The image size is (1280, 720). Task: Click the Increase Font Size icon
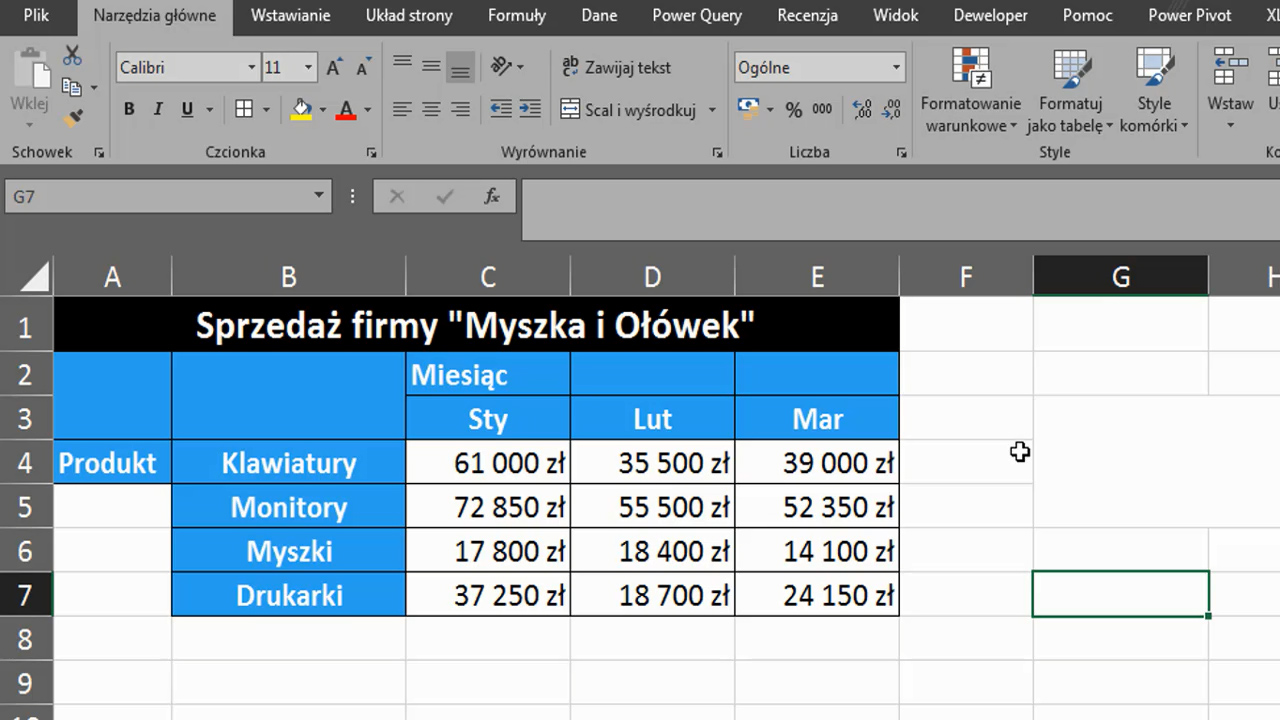pyautogui.click(x=335, y=68)
